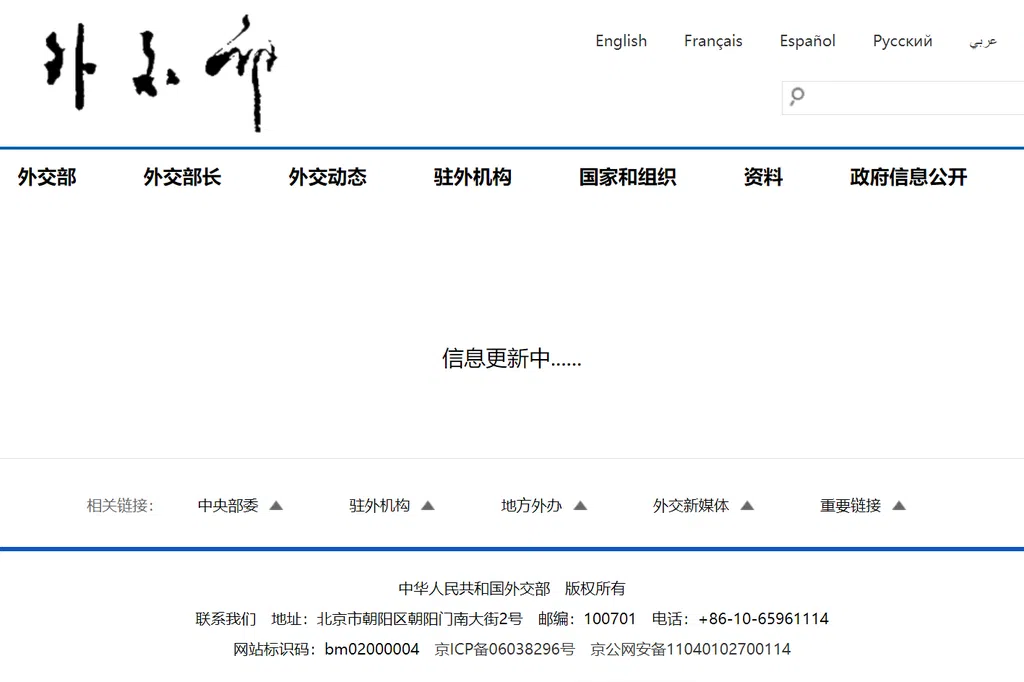Screen dimensions: 1024x682
Task: Select 驻外机构 in the top navigation bar
Action: coord(472,177)
